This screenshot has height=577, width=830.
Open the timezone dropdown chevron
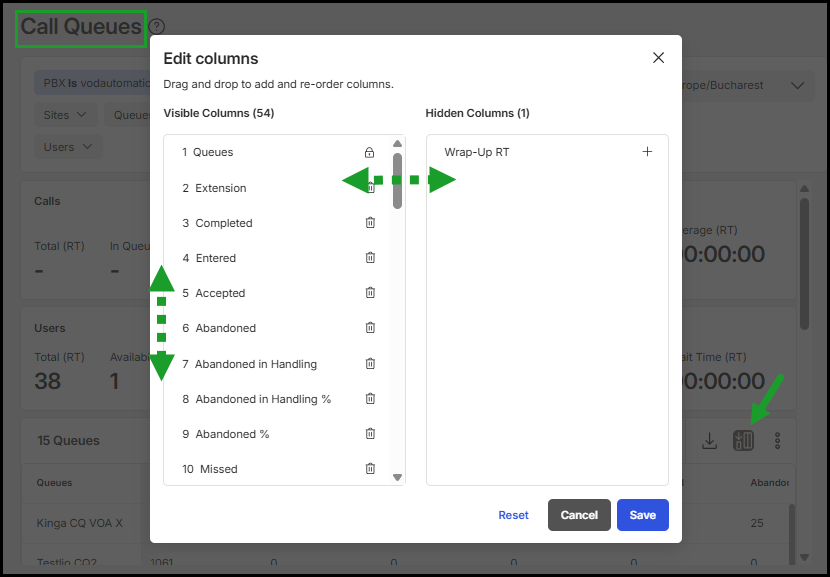tap(797, 86)
